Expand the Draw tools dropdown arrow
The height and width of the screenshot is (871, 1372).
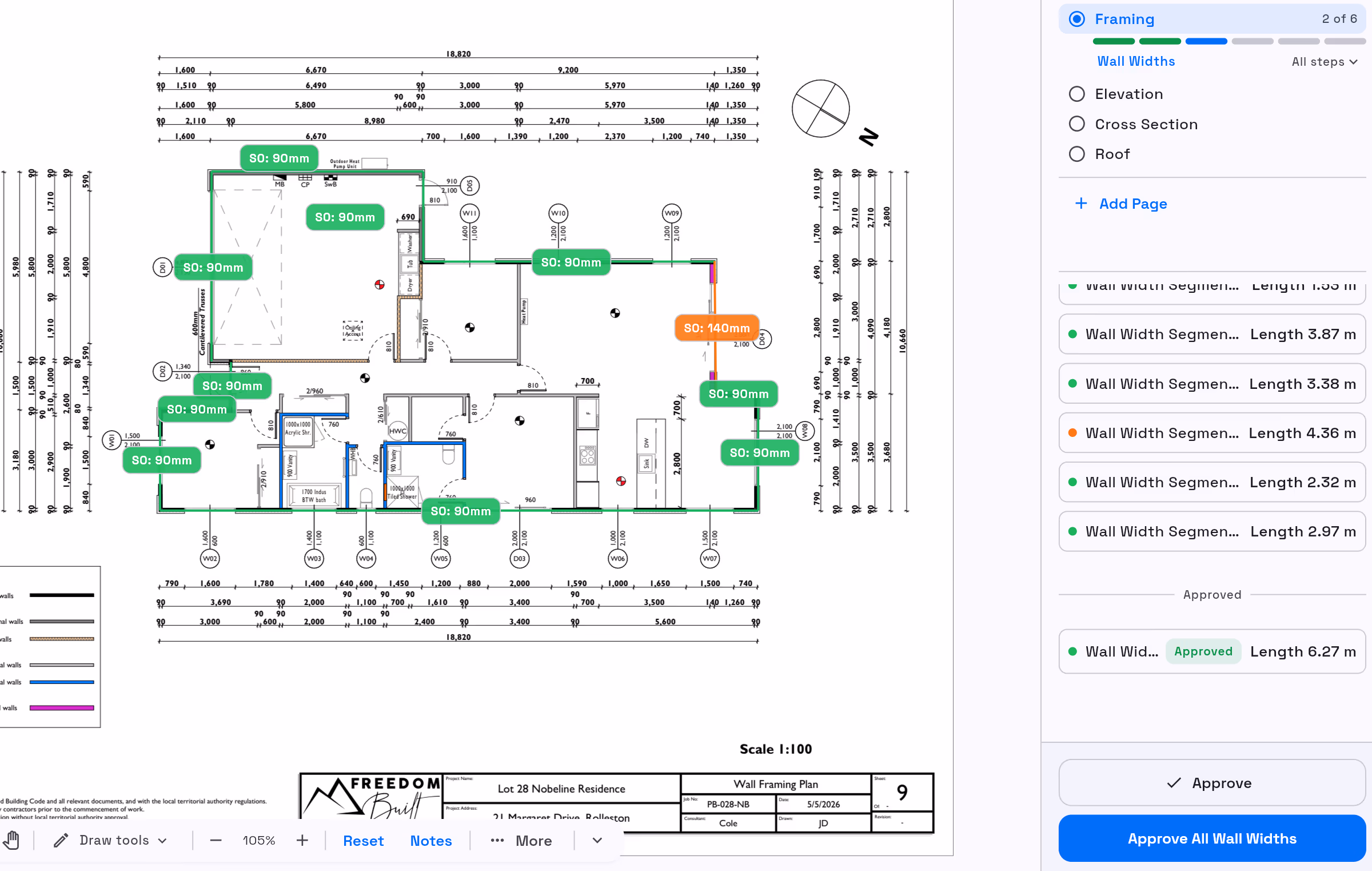pyautogui.click(x=162, y=841)
